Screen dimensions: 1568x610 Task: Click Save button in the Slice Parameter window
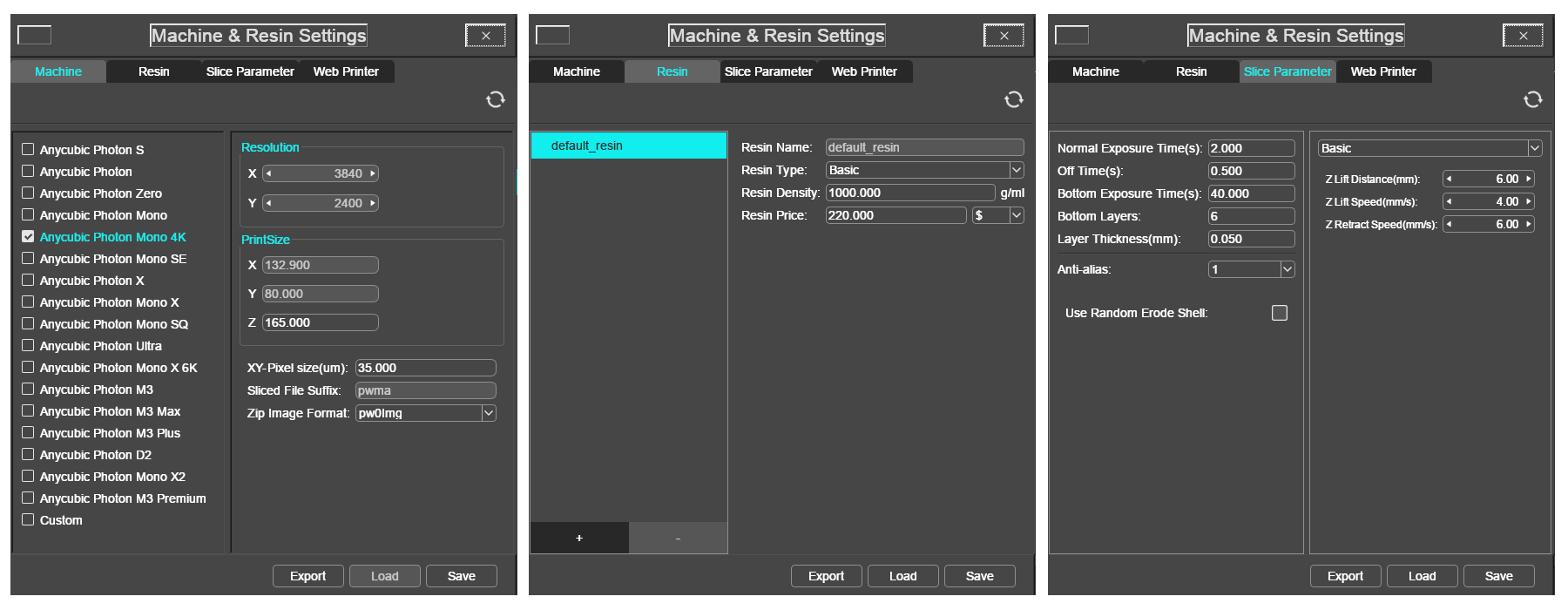pyautogui.click(x=1498, y=576)
